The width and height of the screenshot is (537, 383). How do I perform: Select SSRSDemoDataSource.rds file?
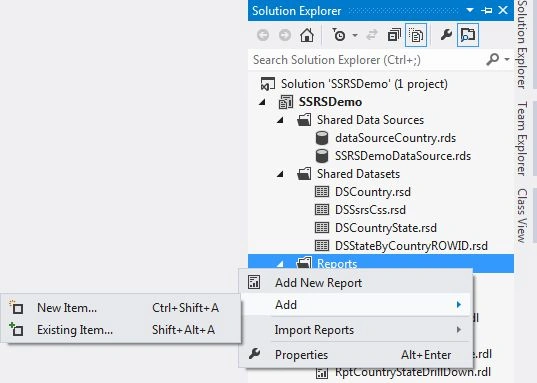(403, 156)
